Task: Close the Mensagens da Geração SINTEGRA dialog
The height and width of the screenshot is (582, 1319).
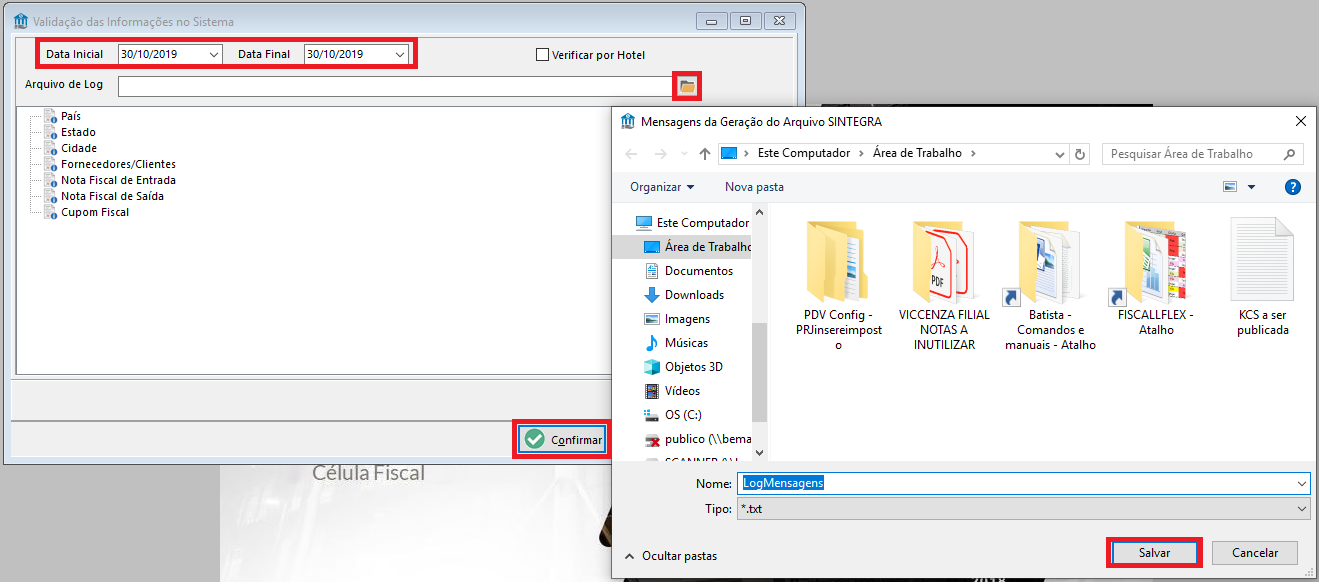Action: [x=1300, y=121]
